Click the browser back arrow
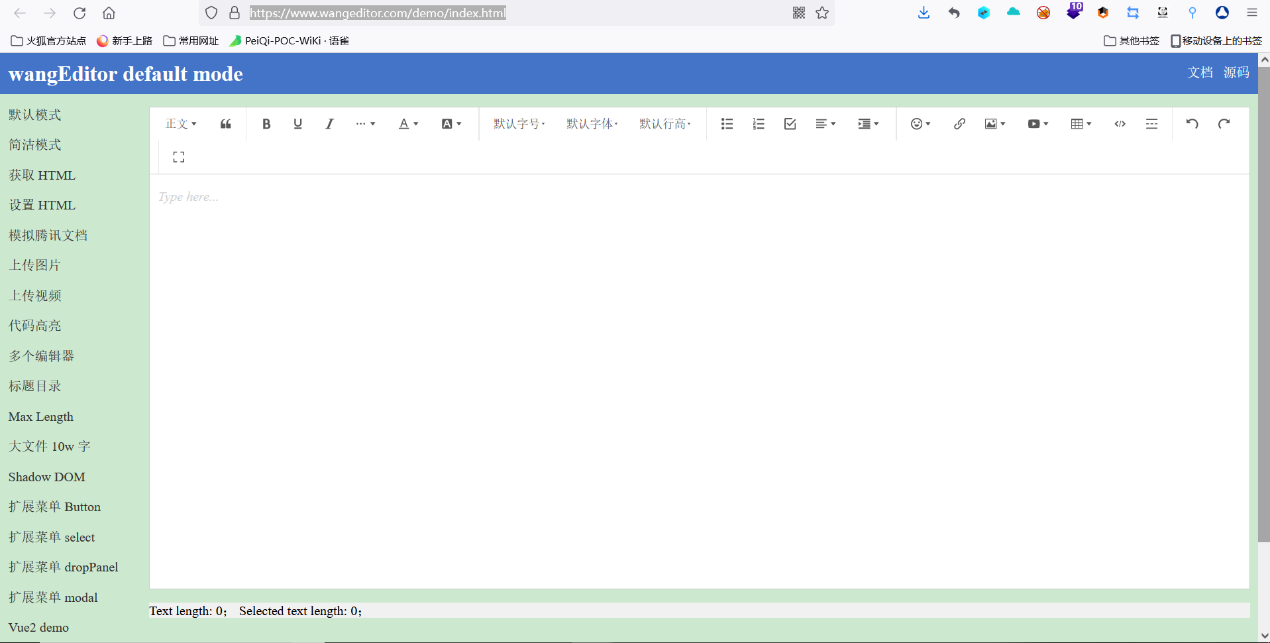The width and height of the screenshot is (1270, 643). coord(20,13)
